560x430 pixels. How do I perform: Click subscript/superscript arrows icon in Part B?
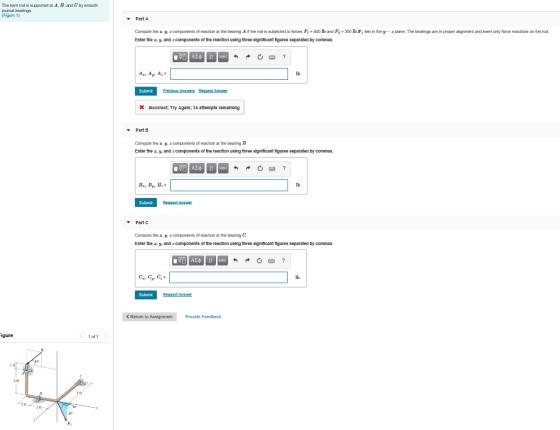(x=211, y=168)
